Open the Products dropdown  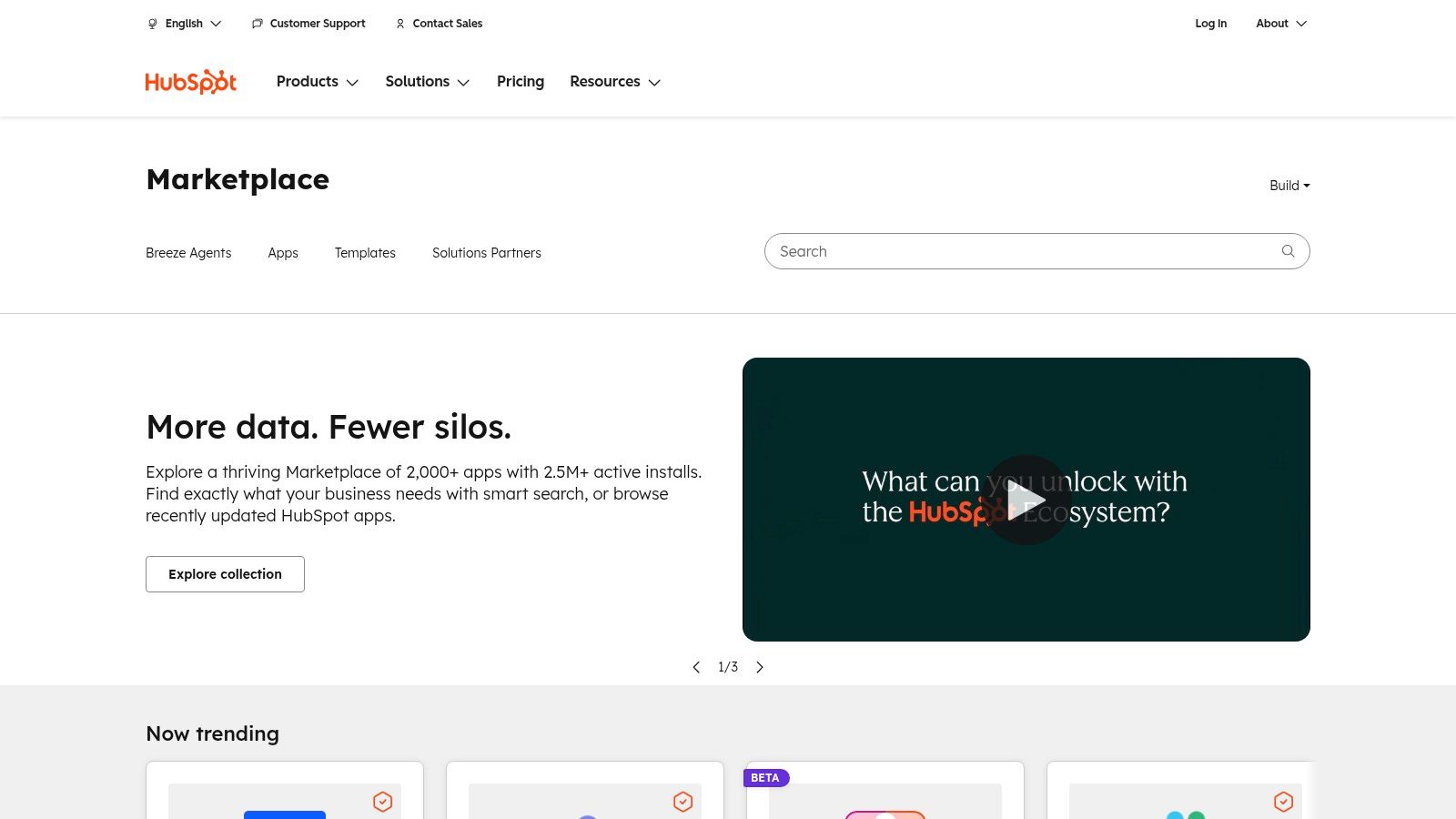(317, 81)
